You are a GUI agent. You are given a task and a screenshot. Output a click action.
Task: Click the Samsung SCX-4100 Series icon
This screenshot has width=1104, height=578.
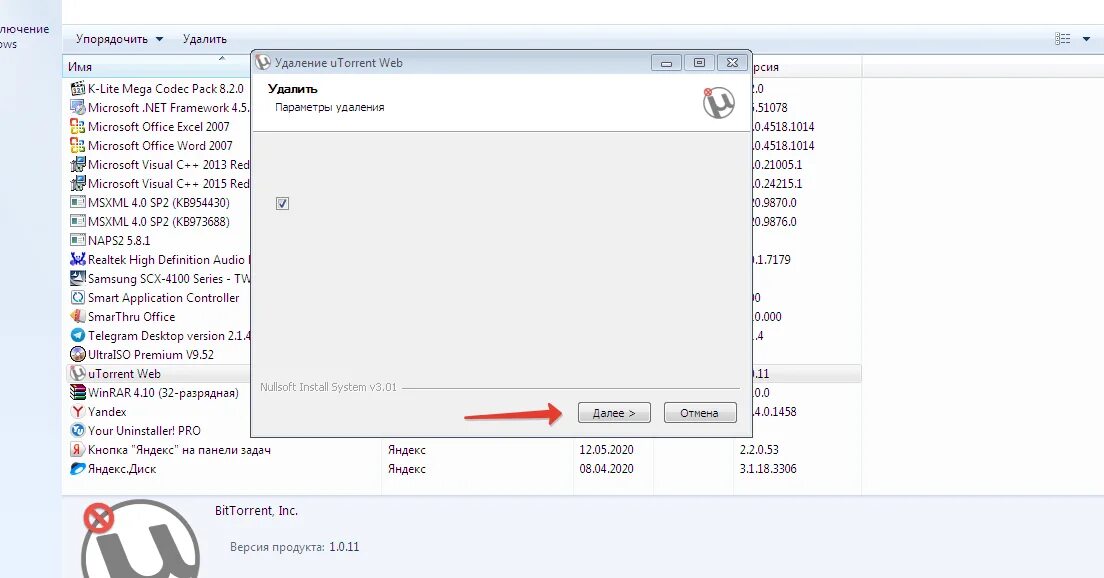[x=77, y=279]
